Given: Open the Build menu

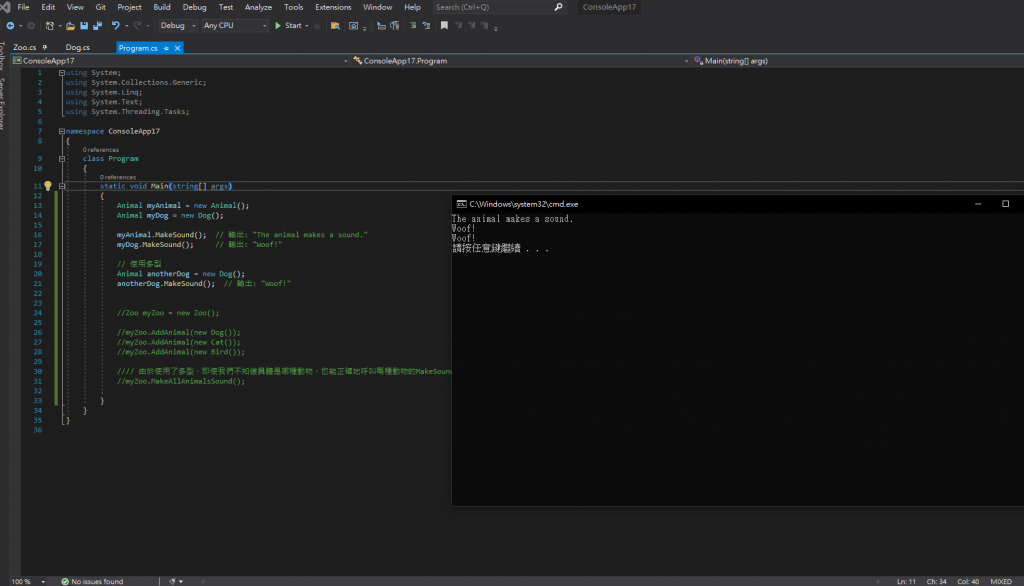Looking at the screenshot, I should click(x=161, y=7).
